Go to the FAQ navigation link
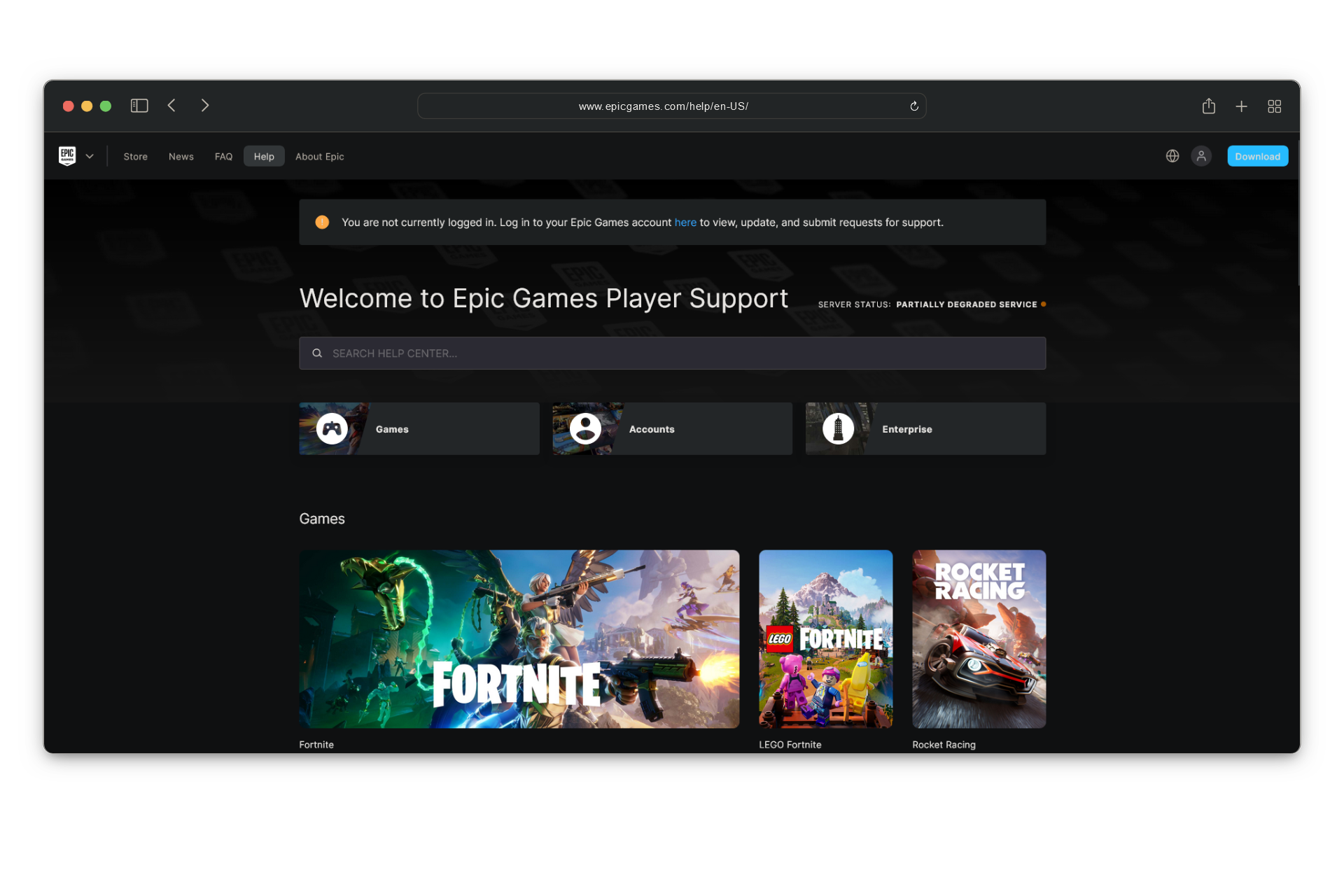Viewport: 1344px width, 896px height. pyautogui.click(x=223, y=157)
